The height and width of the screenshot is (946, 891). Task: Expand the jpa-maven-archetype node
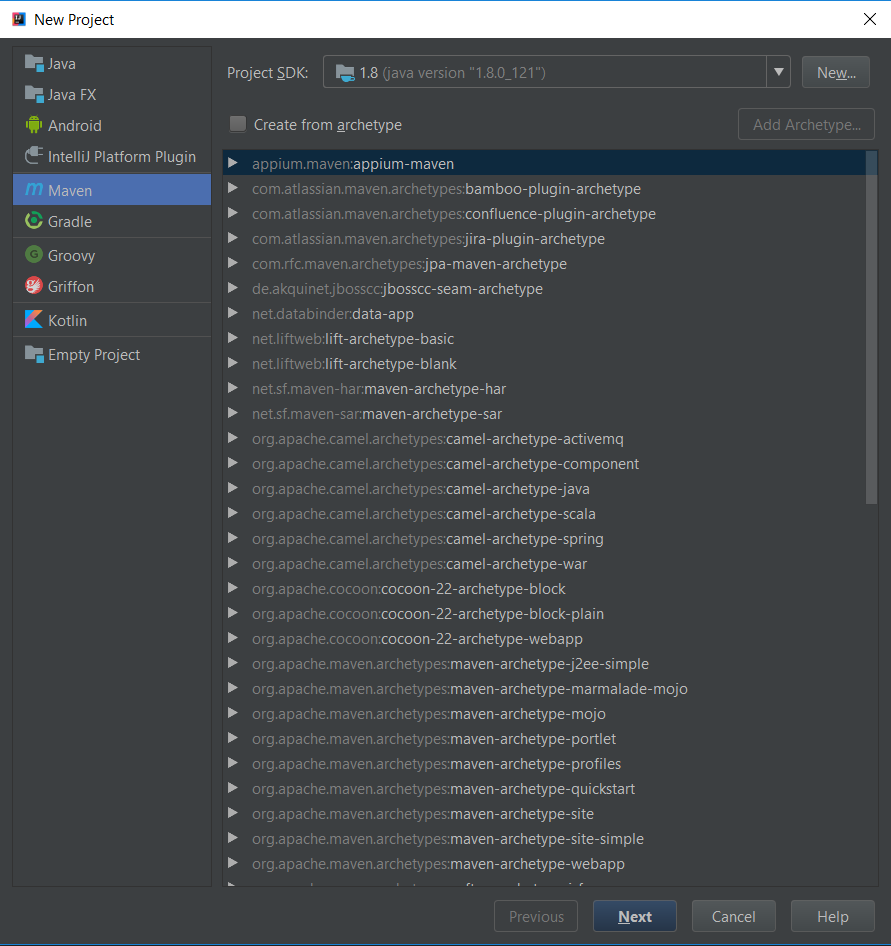(x=233, y=263)
